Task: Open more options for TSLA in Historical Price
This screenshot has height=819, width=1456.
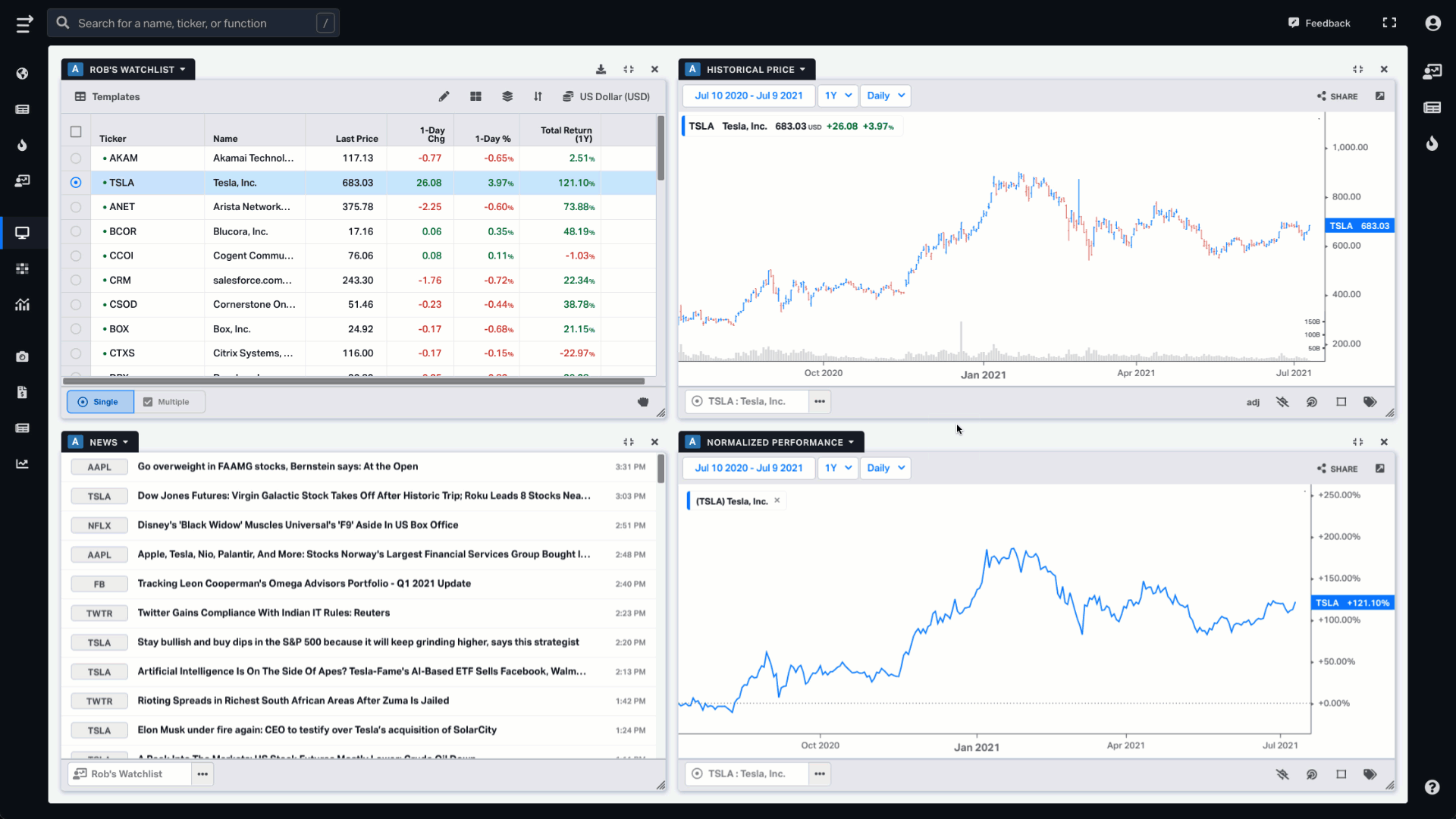Action: (x=820, y=402)
